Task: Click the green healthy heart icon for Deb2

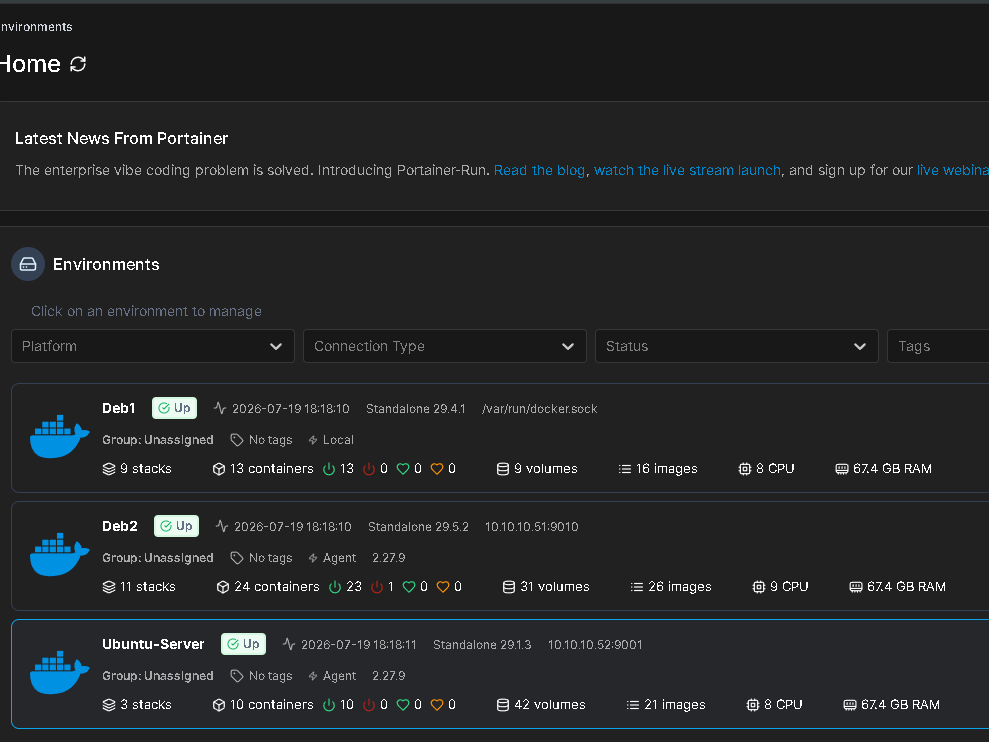Action: pyautogui.click(x=409, y=587)
